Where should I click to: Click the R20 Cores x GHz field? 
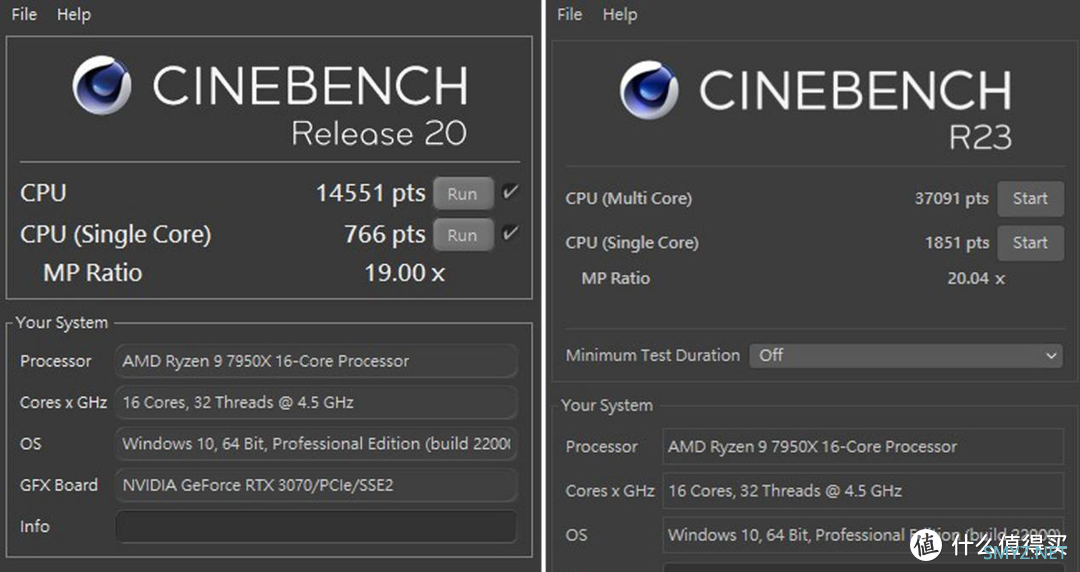point(316,402)
